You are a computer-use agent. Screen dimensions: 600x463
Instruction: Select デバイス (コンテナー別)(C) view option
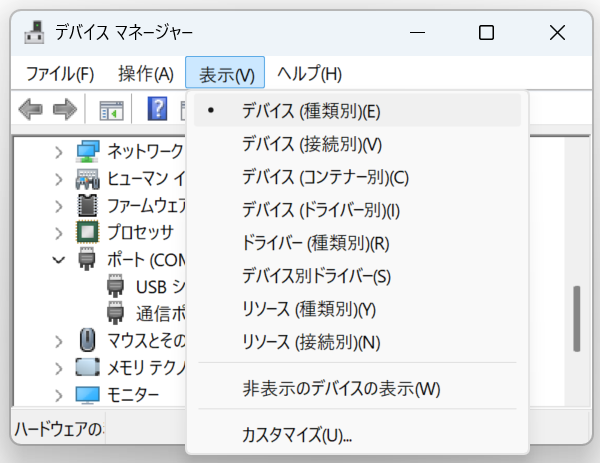click(357, 177)
